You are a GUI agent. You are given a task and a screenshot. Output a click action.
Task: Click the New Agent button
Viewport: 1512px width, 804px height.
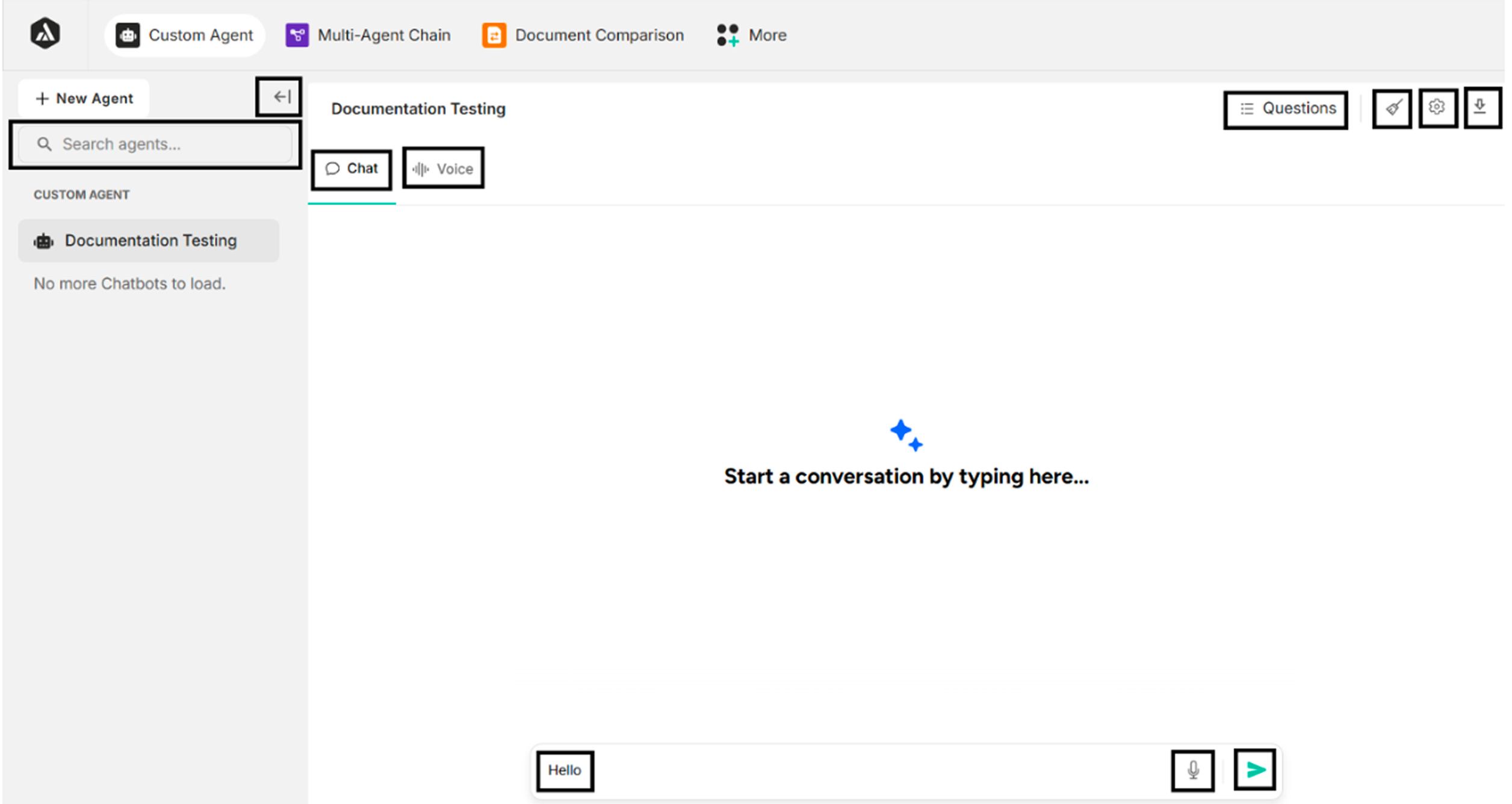point(84,97)
